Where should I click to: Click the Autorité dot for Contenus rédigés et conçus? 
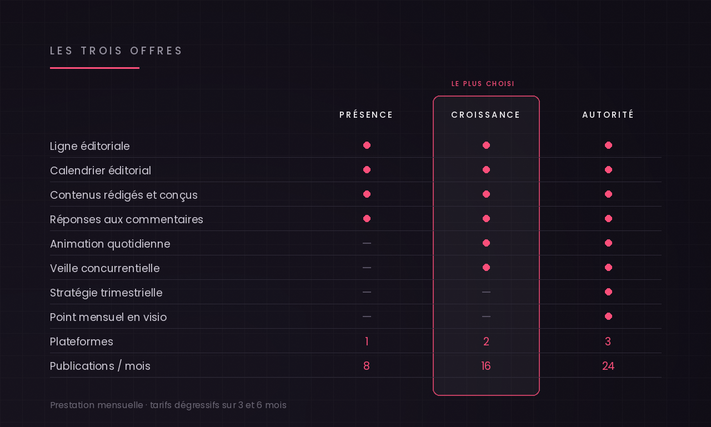click(609, 194)
